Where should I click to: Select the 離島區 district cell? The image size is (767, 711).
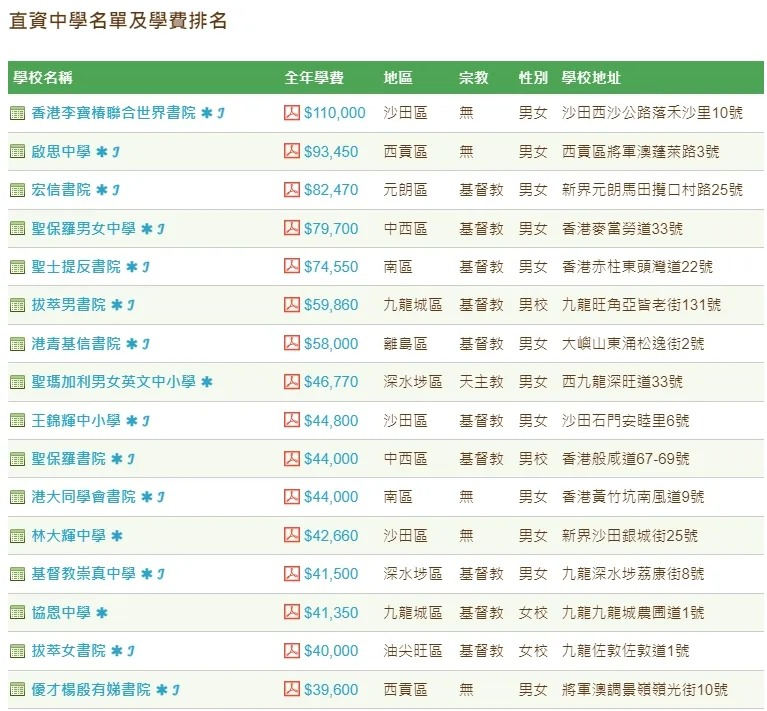(406, 344)
